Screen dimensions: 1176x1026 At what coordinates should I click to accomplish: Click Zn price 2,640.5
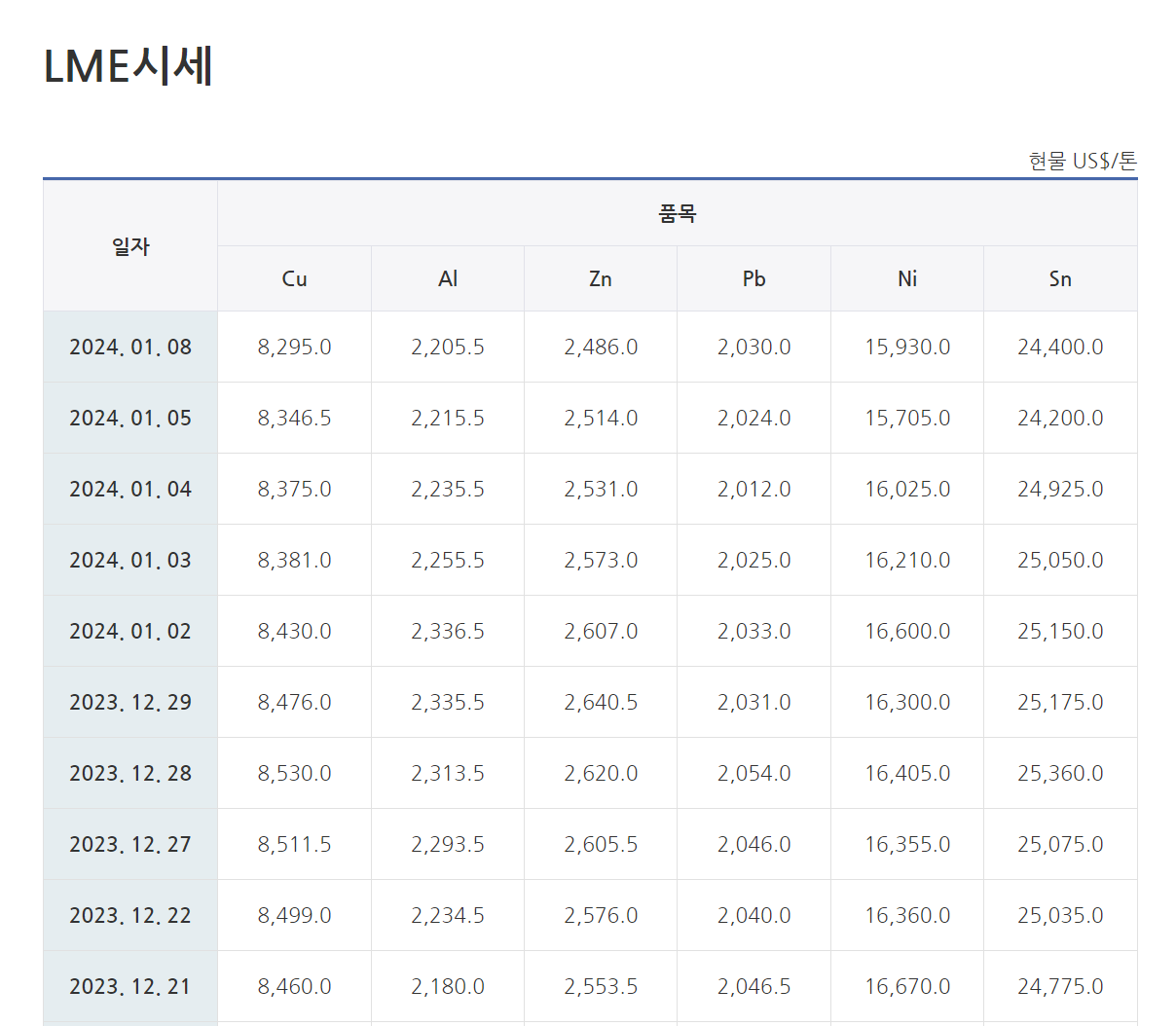pyautogui.click(x=601, y=702)
